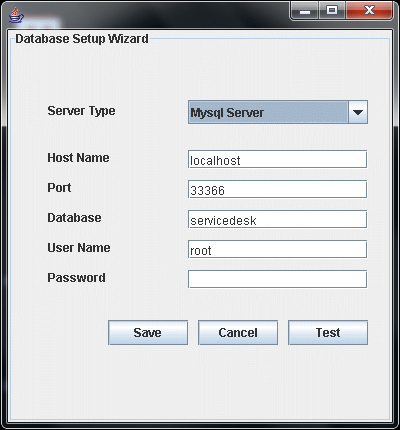400x430 pixels.
Task: Maximize the setup wizard window
Action: click(332, 11)
